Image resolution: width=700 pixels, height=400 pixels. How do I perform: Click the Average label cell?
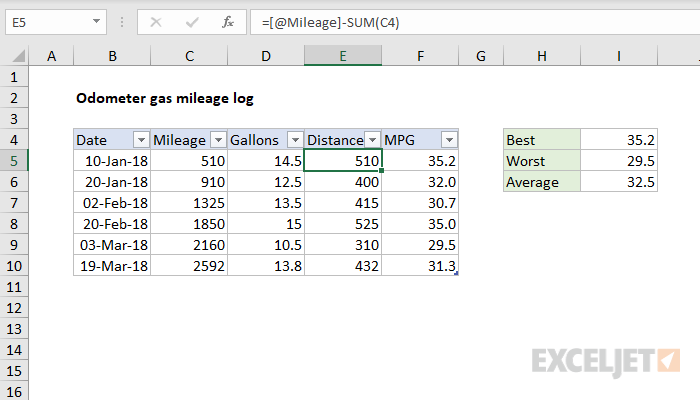tap(542, 182)
